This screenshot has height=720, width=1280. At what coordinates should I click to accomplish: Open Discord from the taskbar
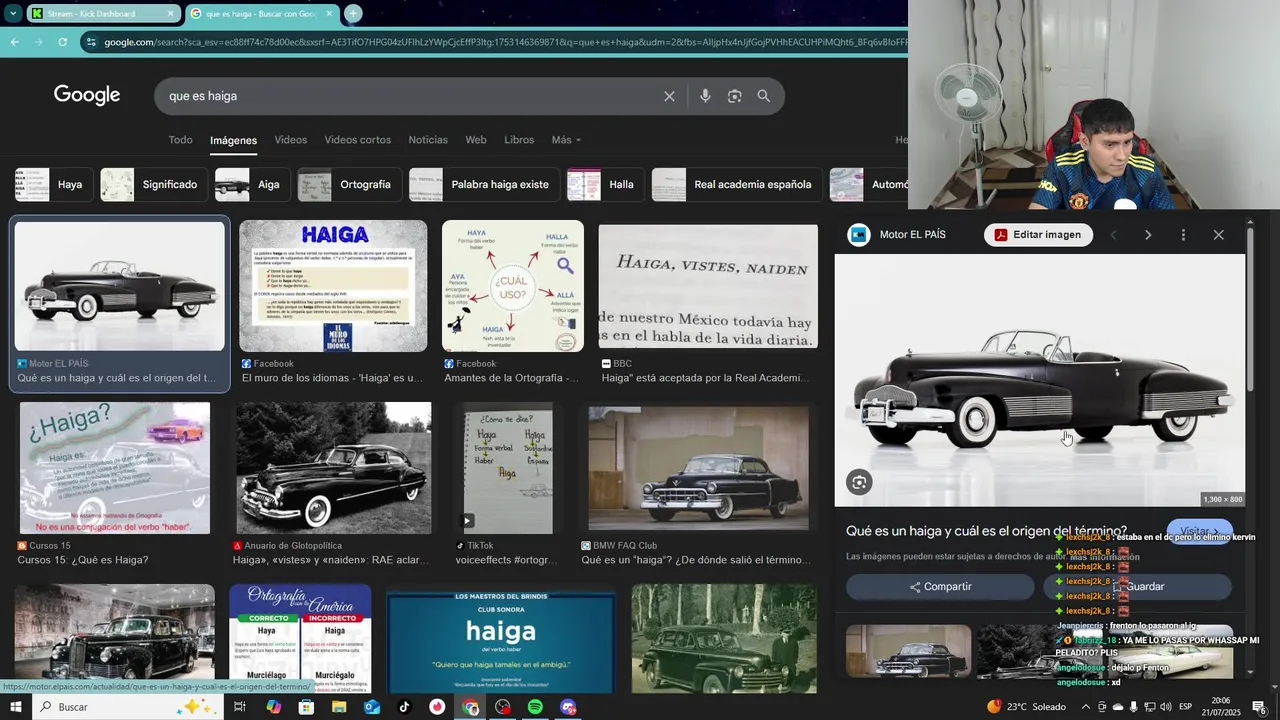pyautogui.click(x=568, y=707)
